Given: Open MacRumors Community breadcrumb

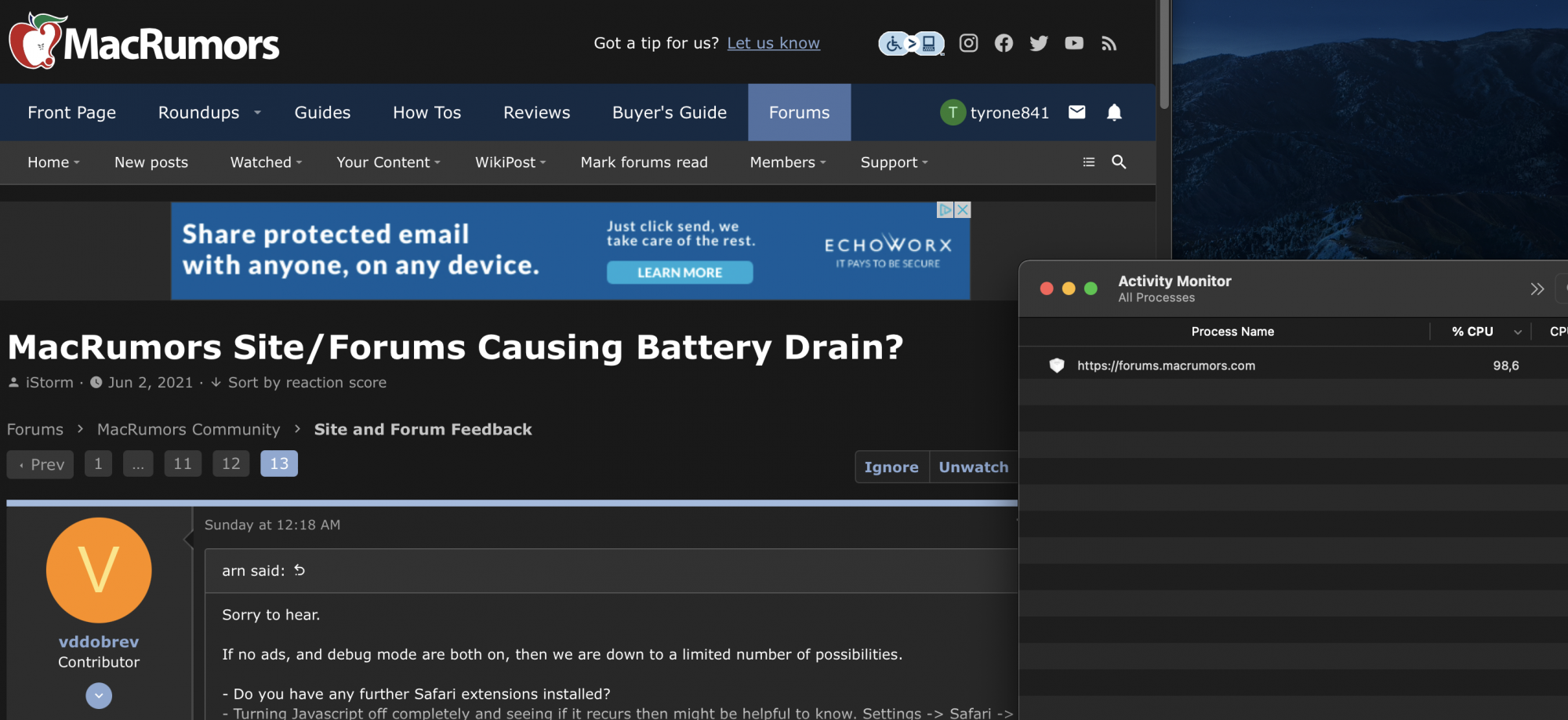Looking at the screenshot, I should click(x=188, y=430).
